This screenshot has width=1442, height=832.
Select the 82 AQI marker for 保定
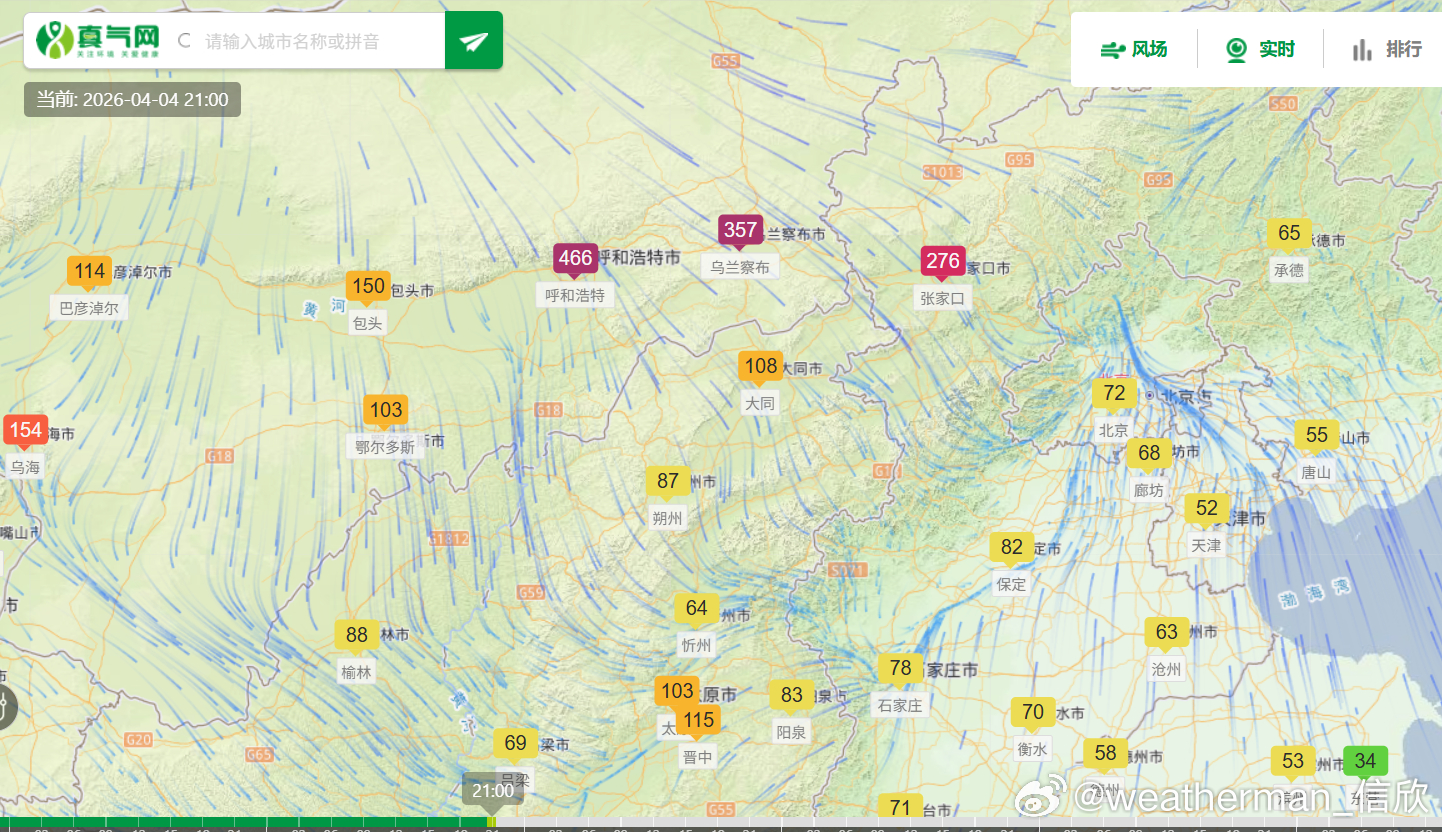click(x=1012, y=547)
